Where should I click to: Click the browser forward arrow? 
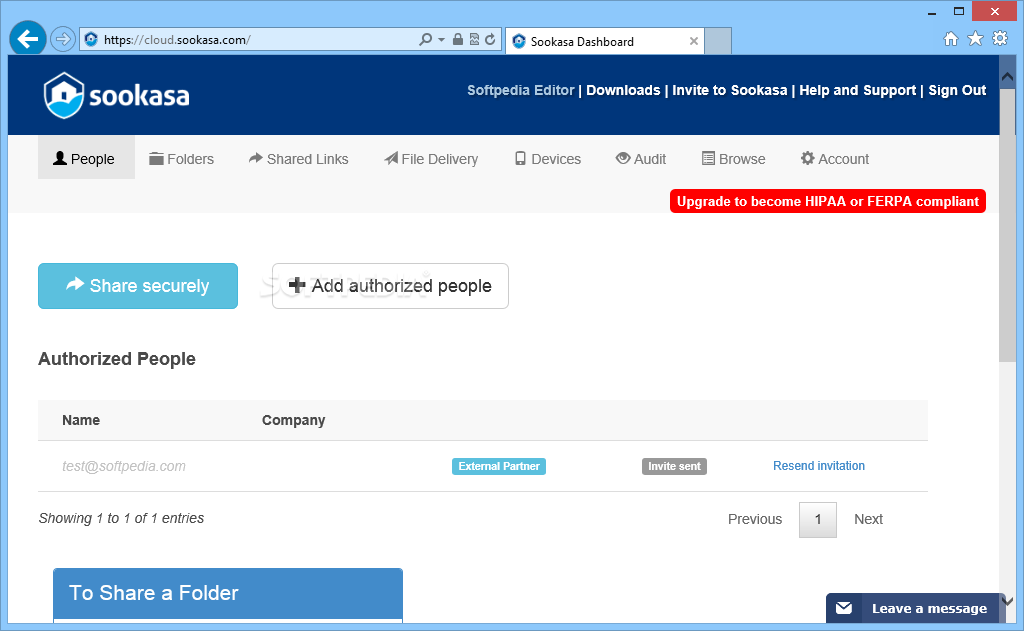63,39
